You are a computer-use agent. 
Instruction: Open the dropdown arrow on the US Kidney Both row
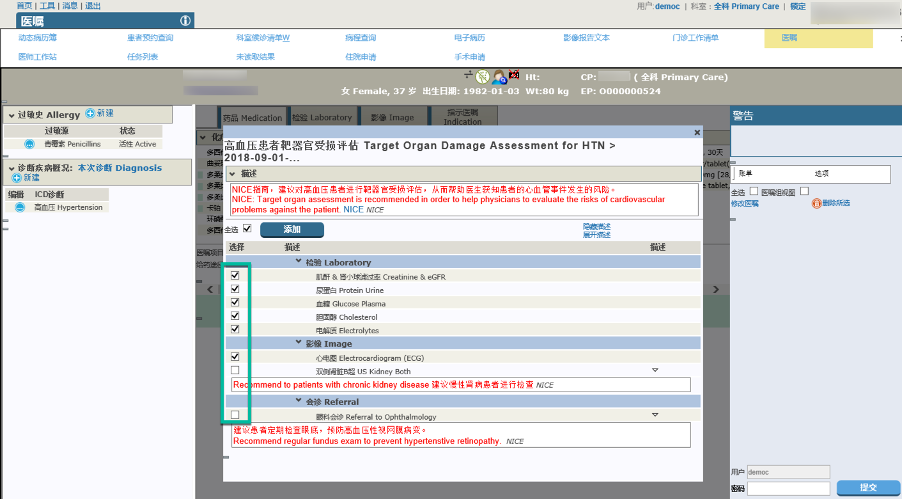655,371
